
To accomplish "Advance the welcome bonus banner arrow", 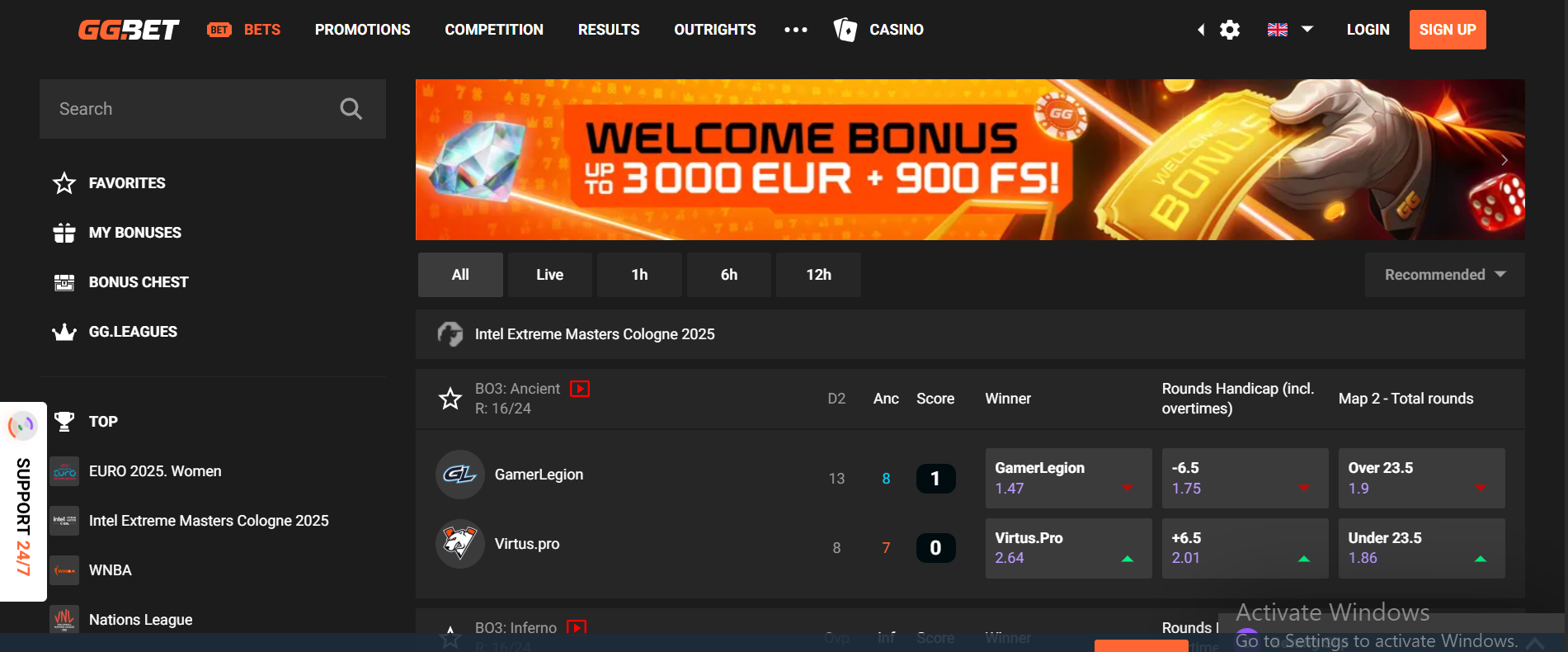I will 1504,160.
